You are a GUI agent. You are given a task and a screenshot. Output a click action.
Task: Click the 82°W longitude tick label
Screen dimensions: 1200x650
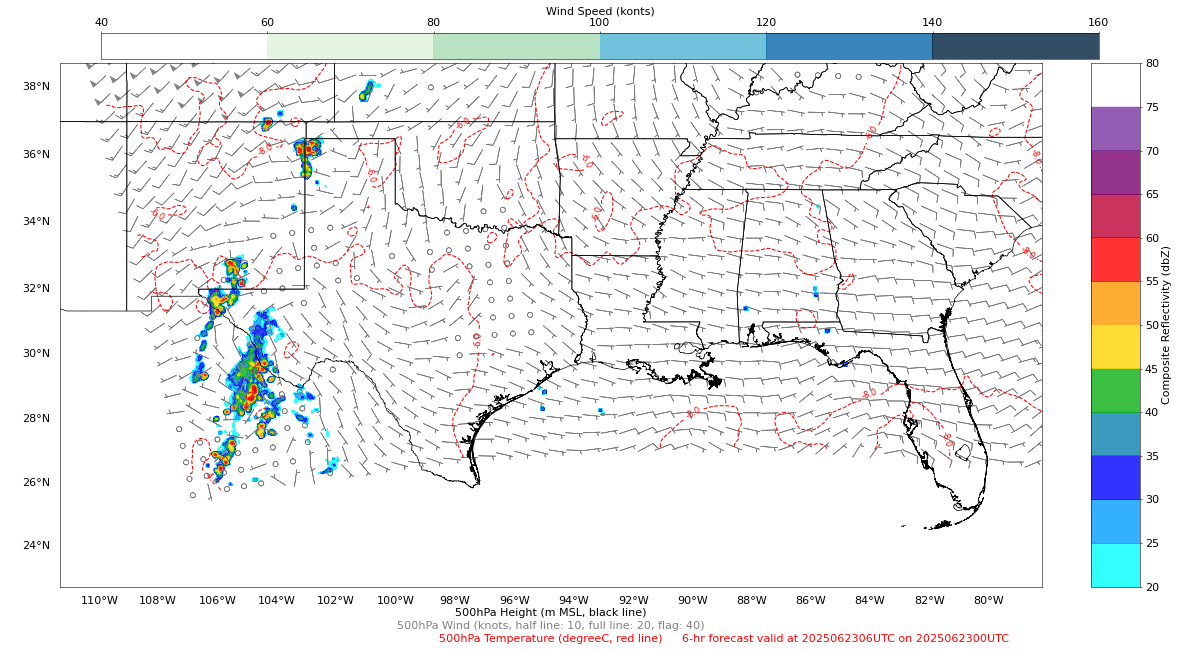929,600
